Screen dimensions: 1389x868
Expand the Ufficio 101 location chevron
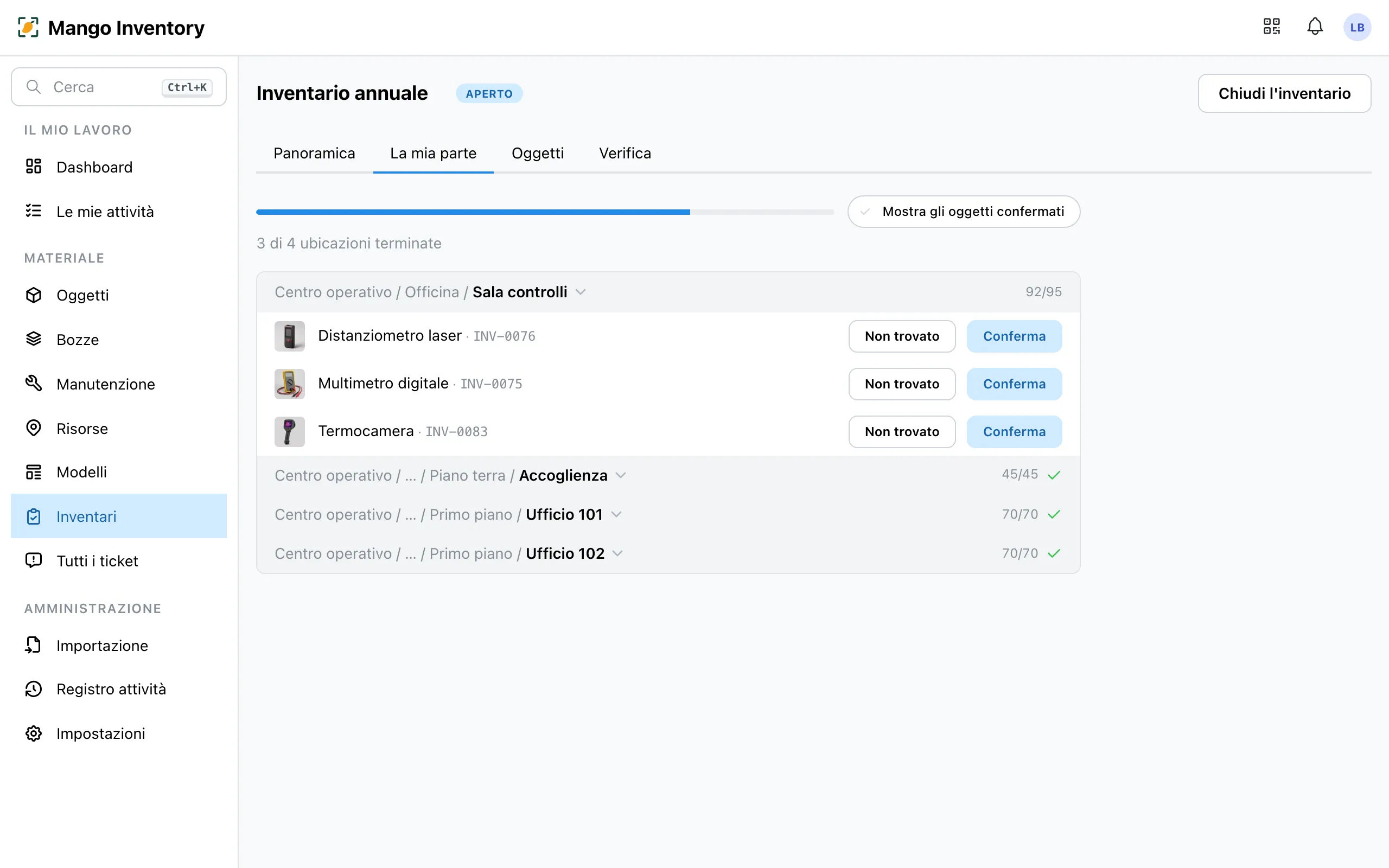coord(616,514)
